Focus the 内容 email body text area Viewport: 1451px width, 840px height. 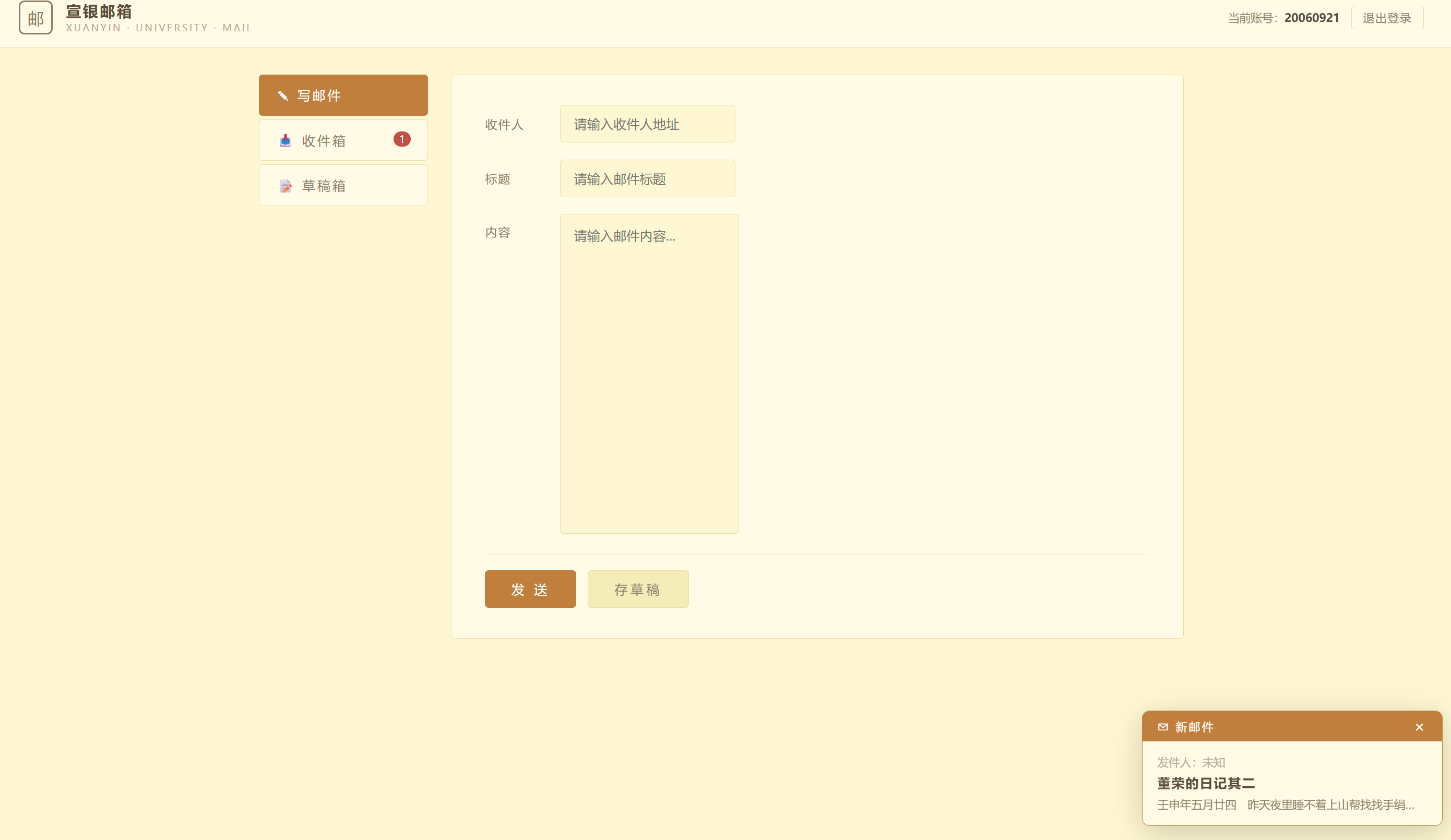[x=649, y=374]
